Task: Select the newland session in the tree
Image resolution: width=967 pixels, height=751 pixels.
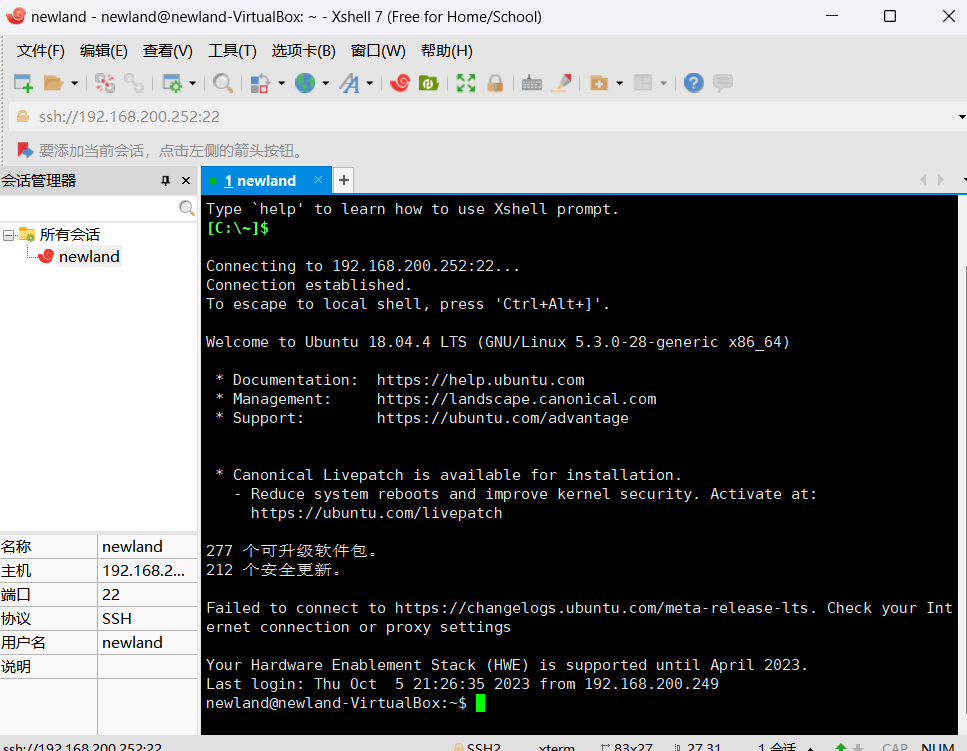Action: point(89,256)
